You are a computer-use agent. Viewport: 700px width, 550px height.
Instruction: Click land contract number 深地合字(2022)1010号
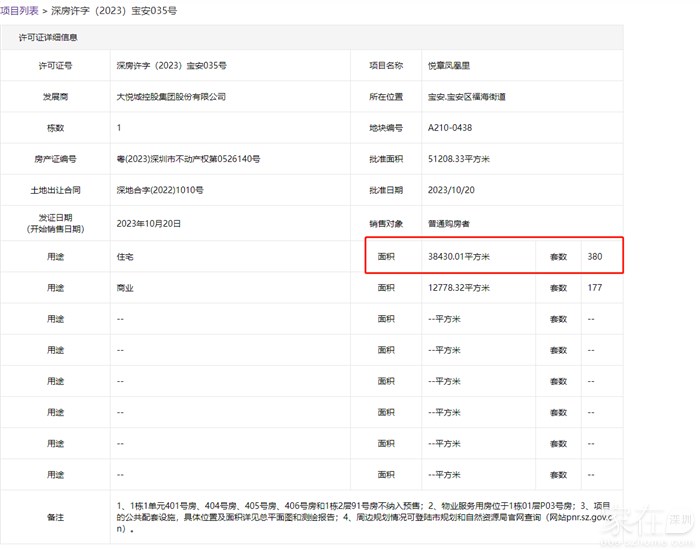click(160, 190)
